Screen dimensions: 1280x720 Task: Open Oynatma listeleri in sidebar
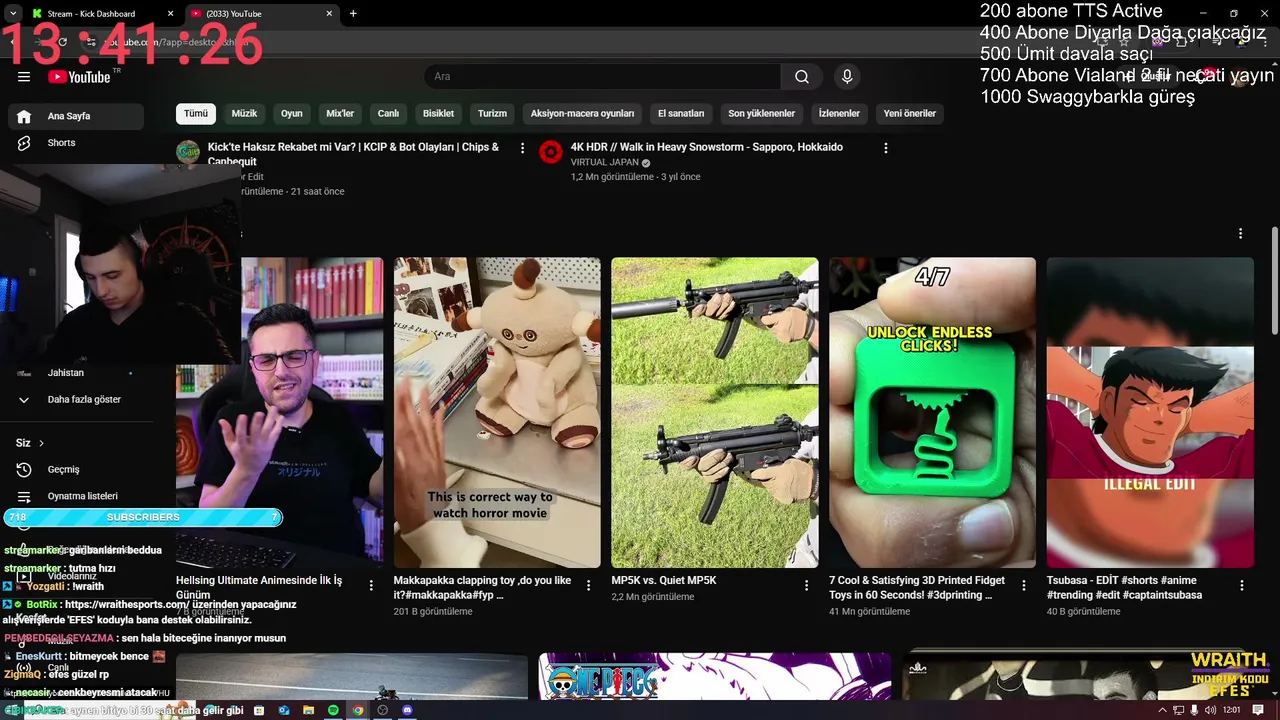76,496
